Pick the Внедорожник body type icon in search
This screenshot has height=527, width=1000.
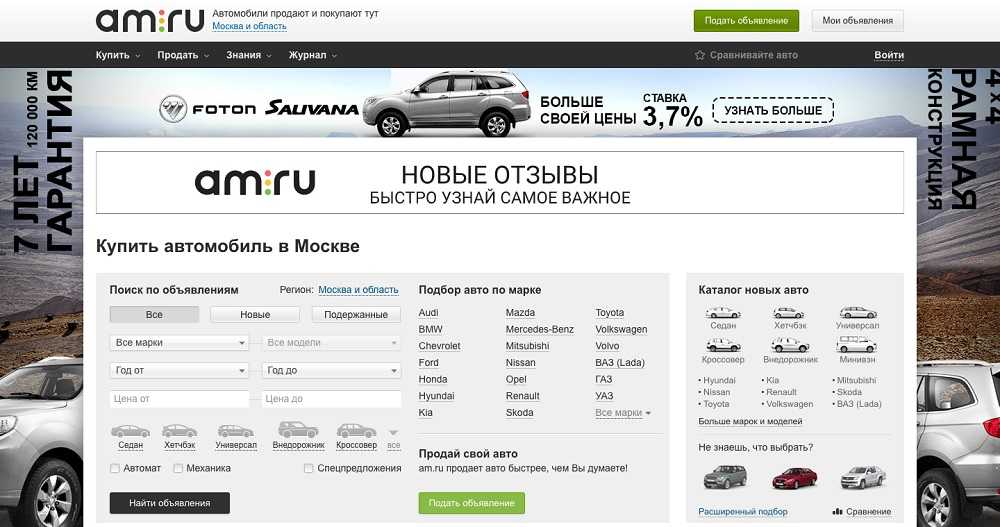click(x=297, y=432)
